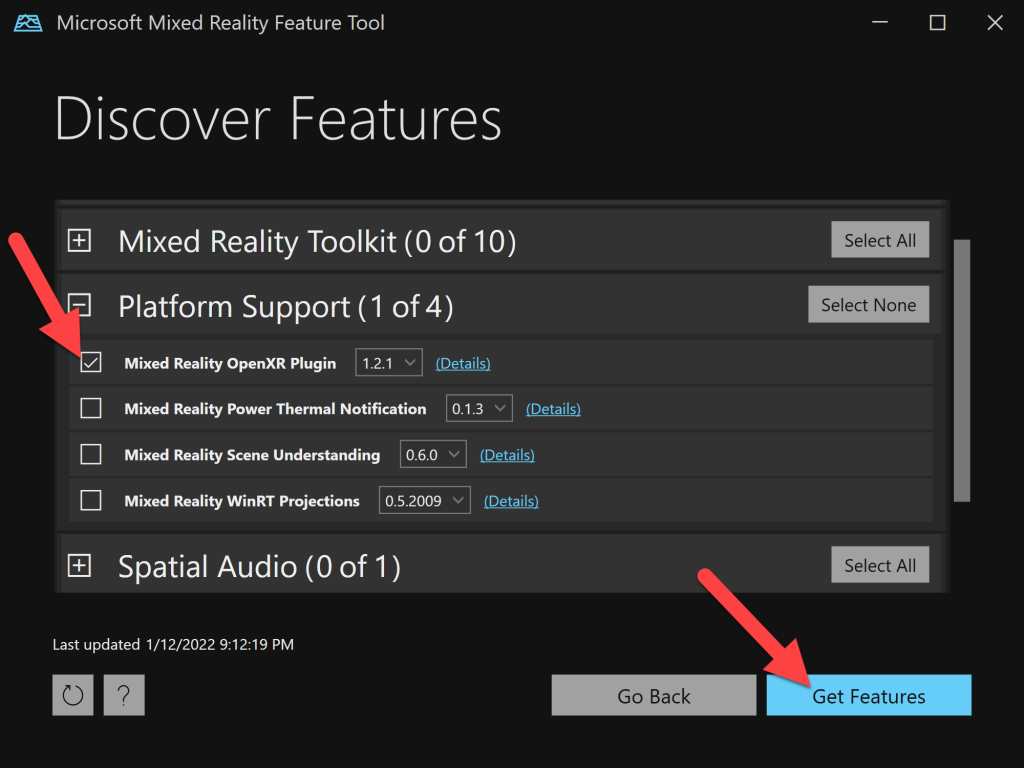The width and height of the screenshot is (1024, 768).
Task: Click the Mixed Reality WinRT Projections label
Action: coord(242,501)
